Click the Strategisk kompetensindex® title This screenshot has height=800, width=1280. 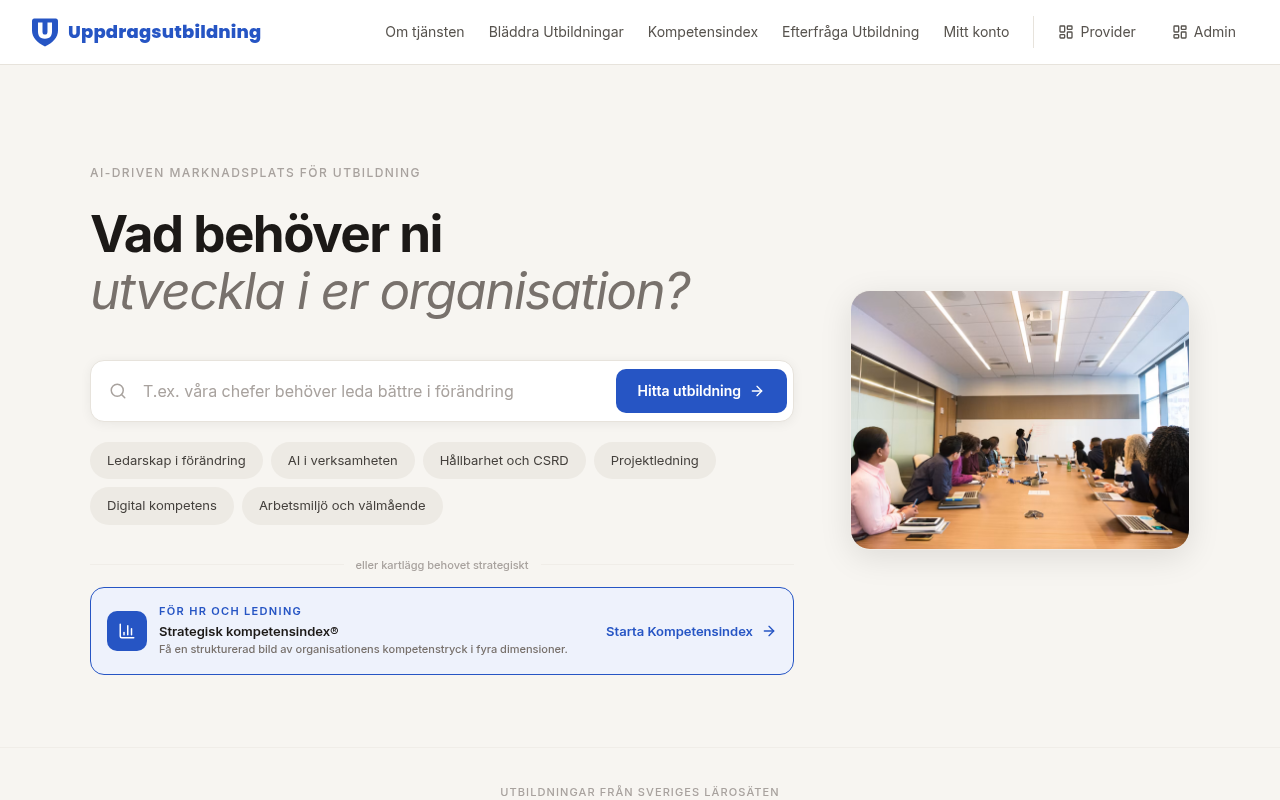249,631
